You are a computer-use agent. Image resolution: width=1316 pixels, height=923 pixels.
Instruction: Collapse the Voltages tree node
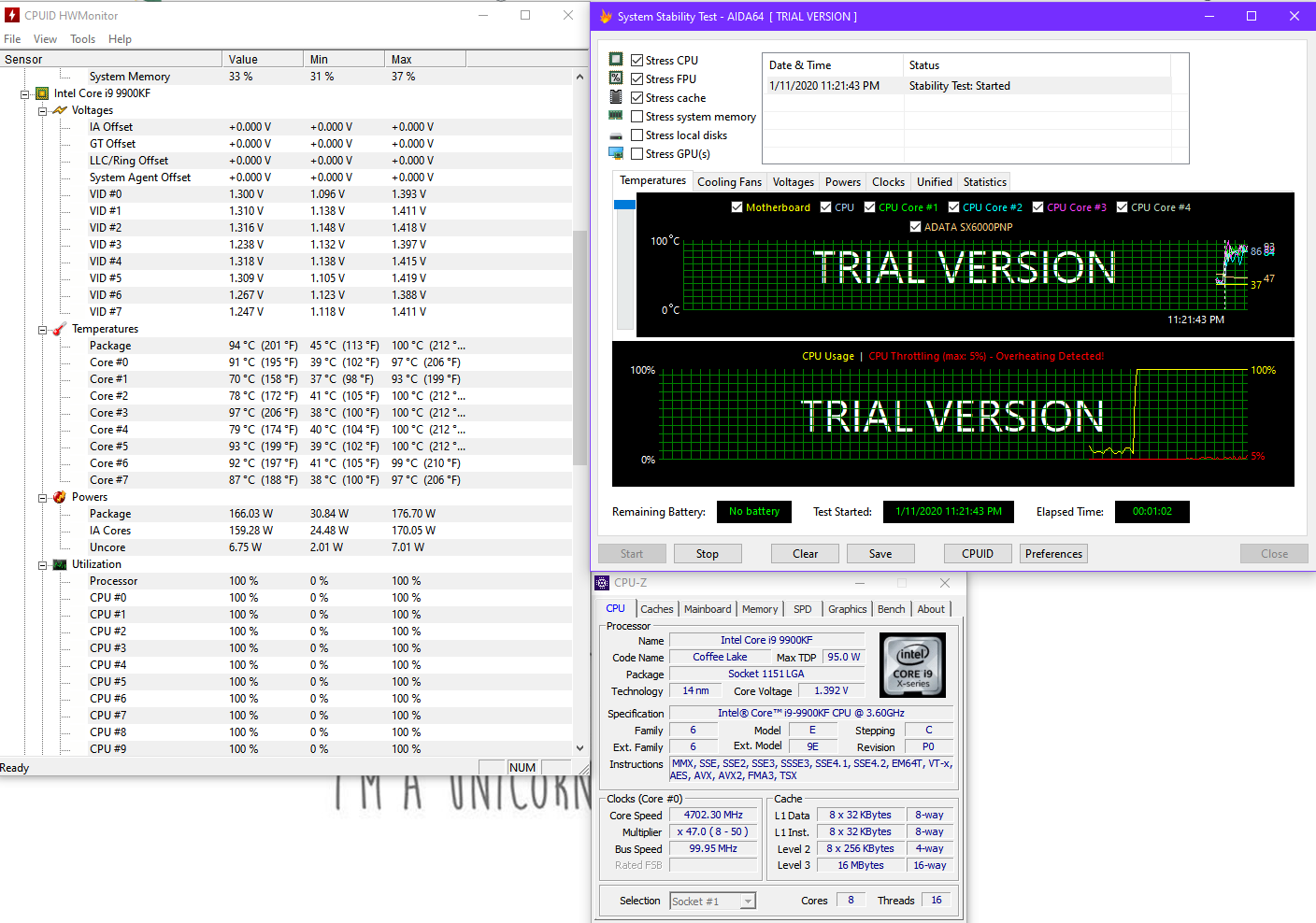point(42,110)
